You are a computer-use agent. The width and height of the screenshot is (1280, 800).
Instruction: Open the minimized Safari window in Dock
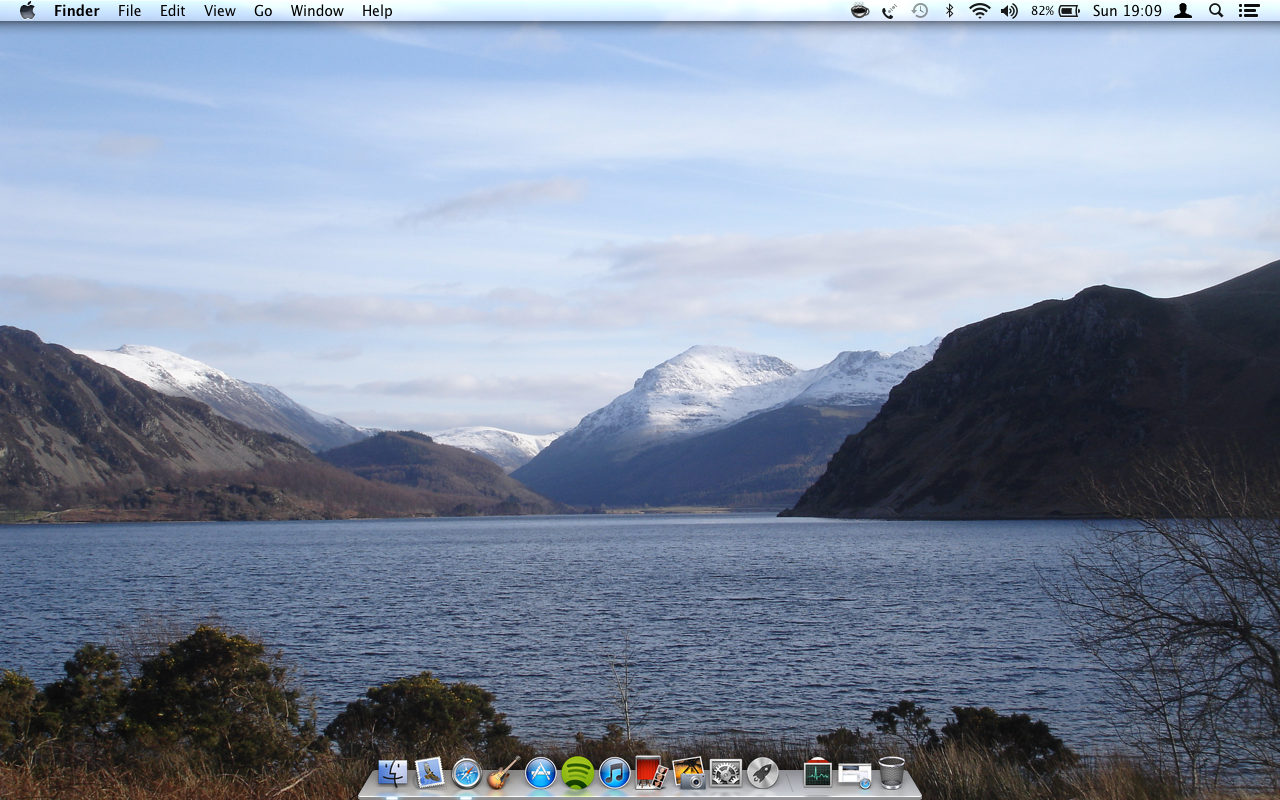pyautogui.click(x=854, y=774)
